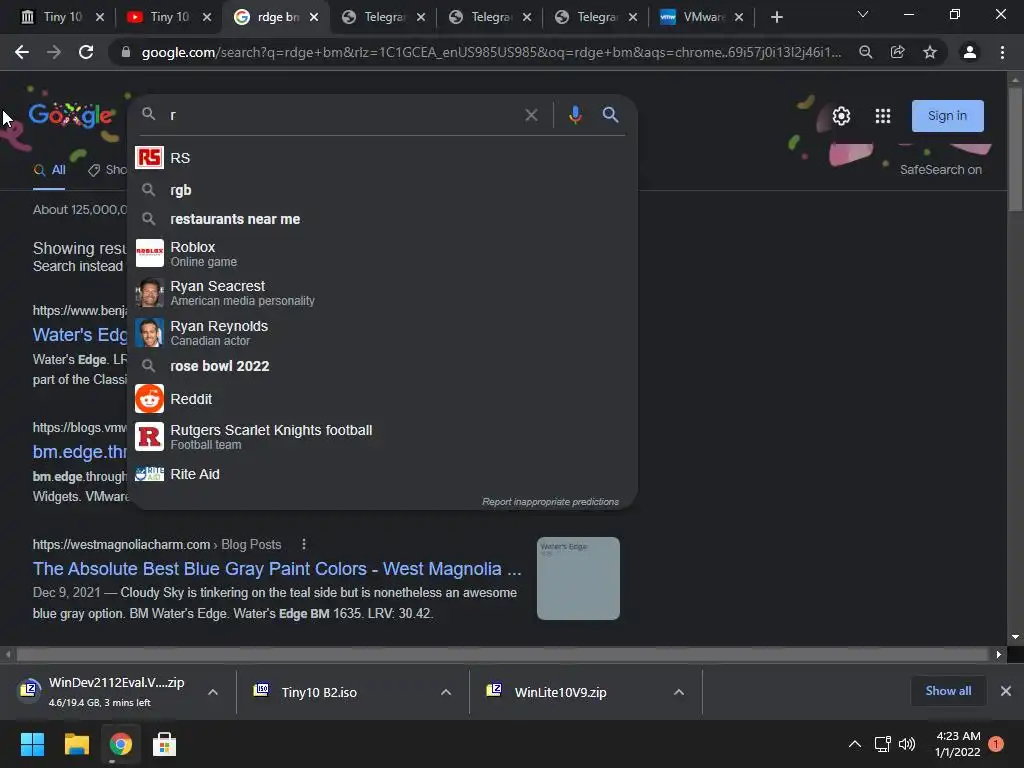This screenshot has height=768, width=1024.
Task: Open Microsoft Store from the taskbar
Action: point(164,744)
